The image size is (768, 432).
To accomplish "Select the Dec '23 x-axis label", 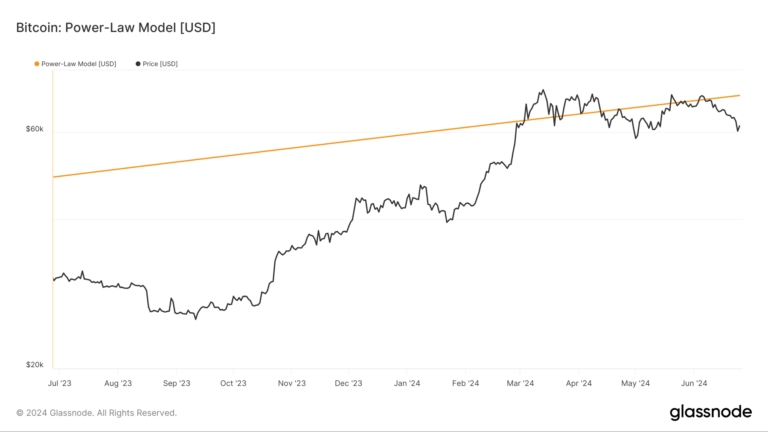I will [x=349, y=383].
